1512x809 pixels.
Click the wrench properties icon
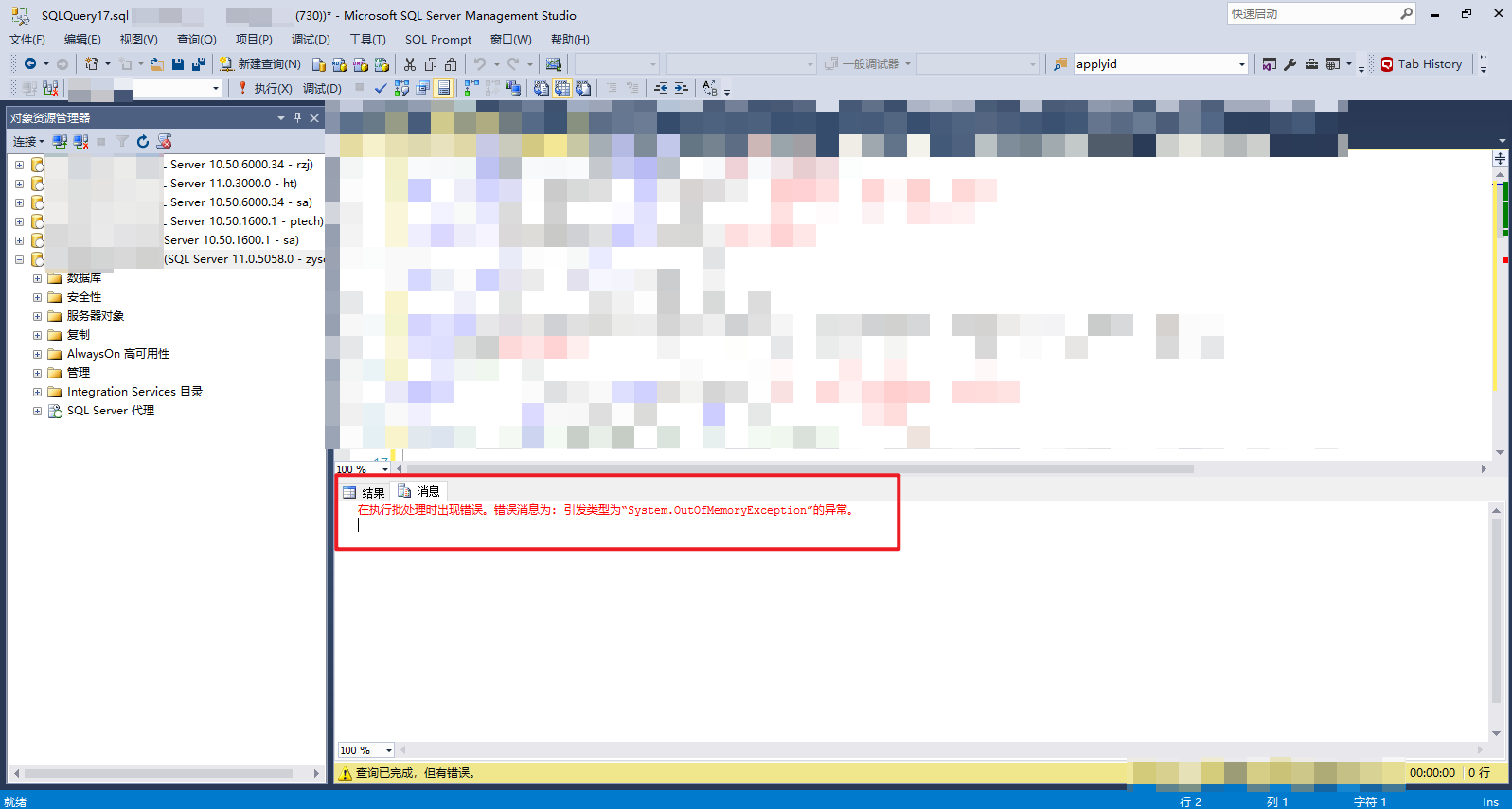click(x=1290, y=64)
